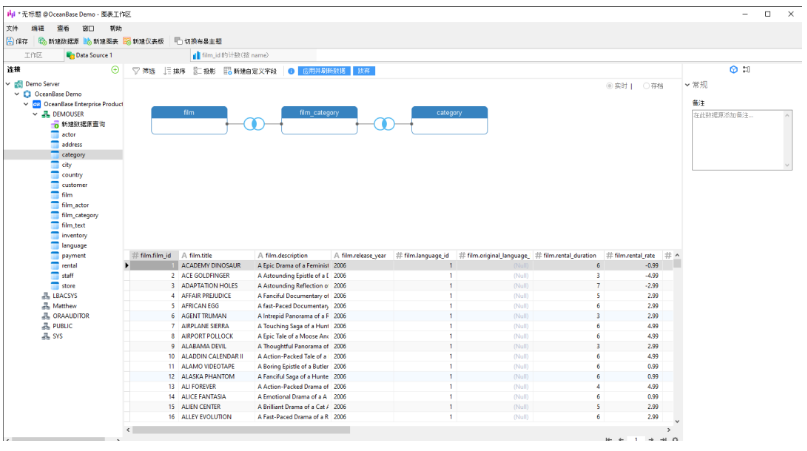The height and width of the screenshot is (451, 807).
Task: Open the filter (筛选) funnel tool
Action: tap(144, 71)
